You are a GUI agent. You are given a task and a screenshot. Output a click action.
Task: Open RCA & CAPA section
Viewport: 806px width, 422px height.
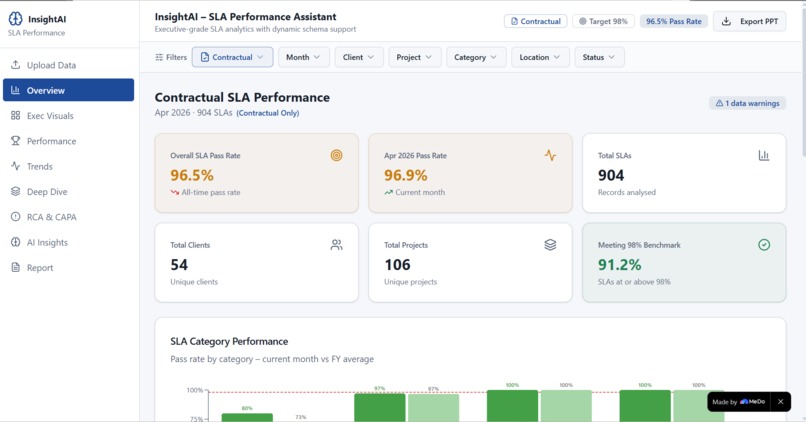68,216
